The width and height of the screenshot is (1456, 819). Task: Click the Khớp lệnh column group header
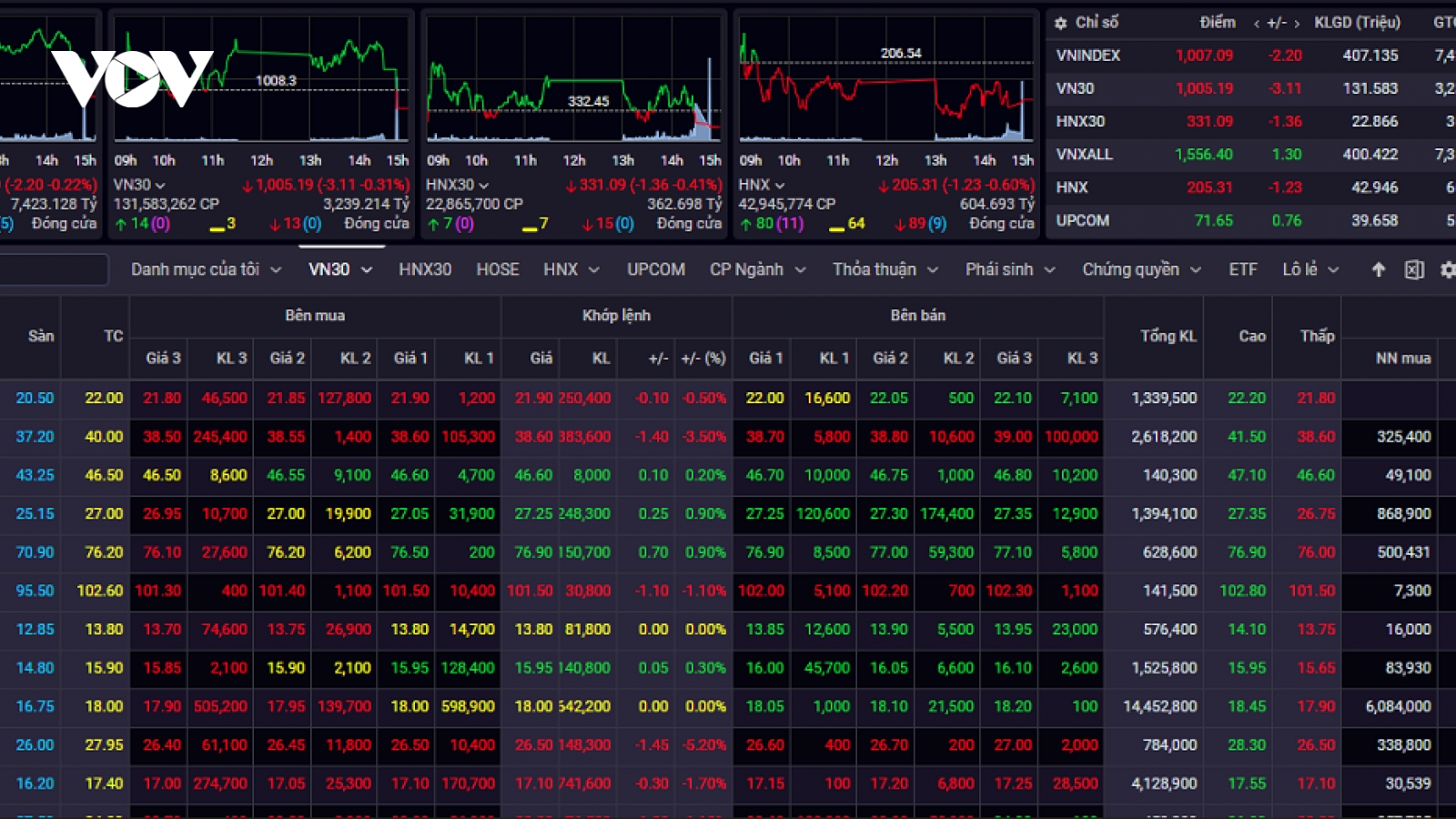(616, 316)
